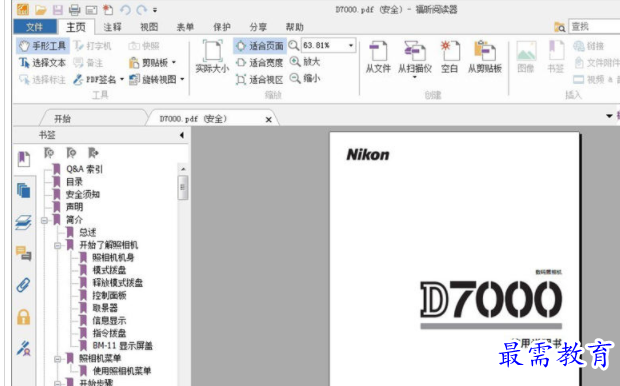Open the 总述 bookmark
The width and height of the screenshot is (620, 386).
point(87,232)
